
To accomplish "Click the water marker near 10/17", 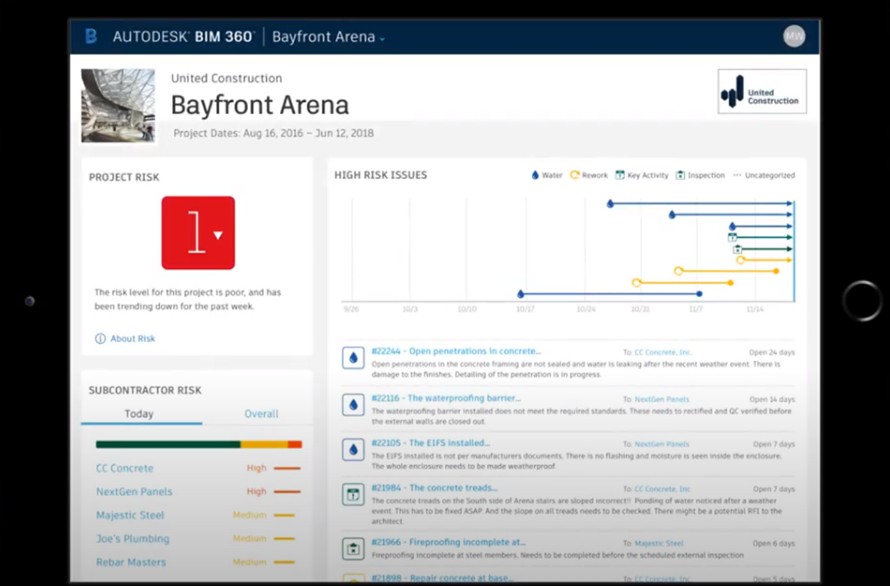I will coord(520,294).
